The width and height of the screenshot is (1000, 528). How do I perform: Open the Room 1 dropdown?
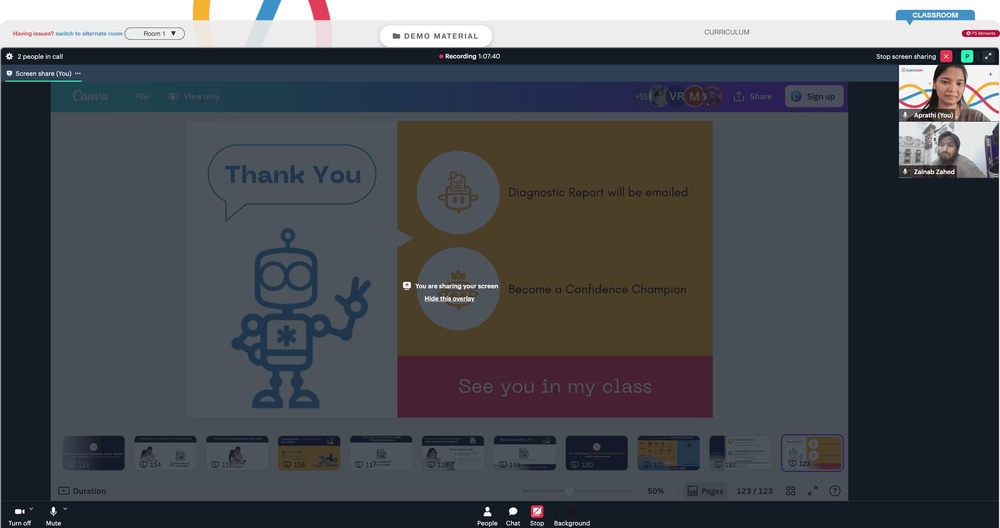[x=155, y=34]
